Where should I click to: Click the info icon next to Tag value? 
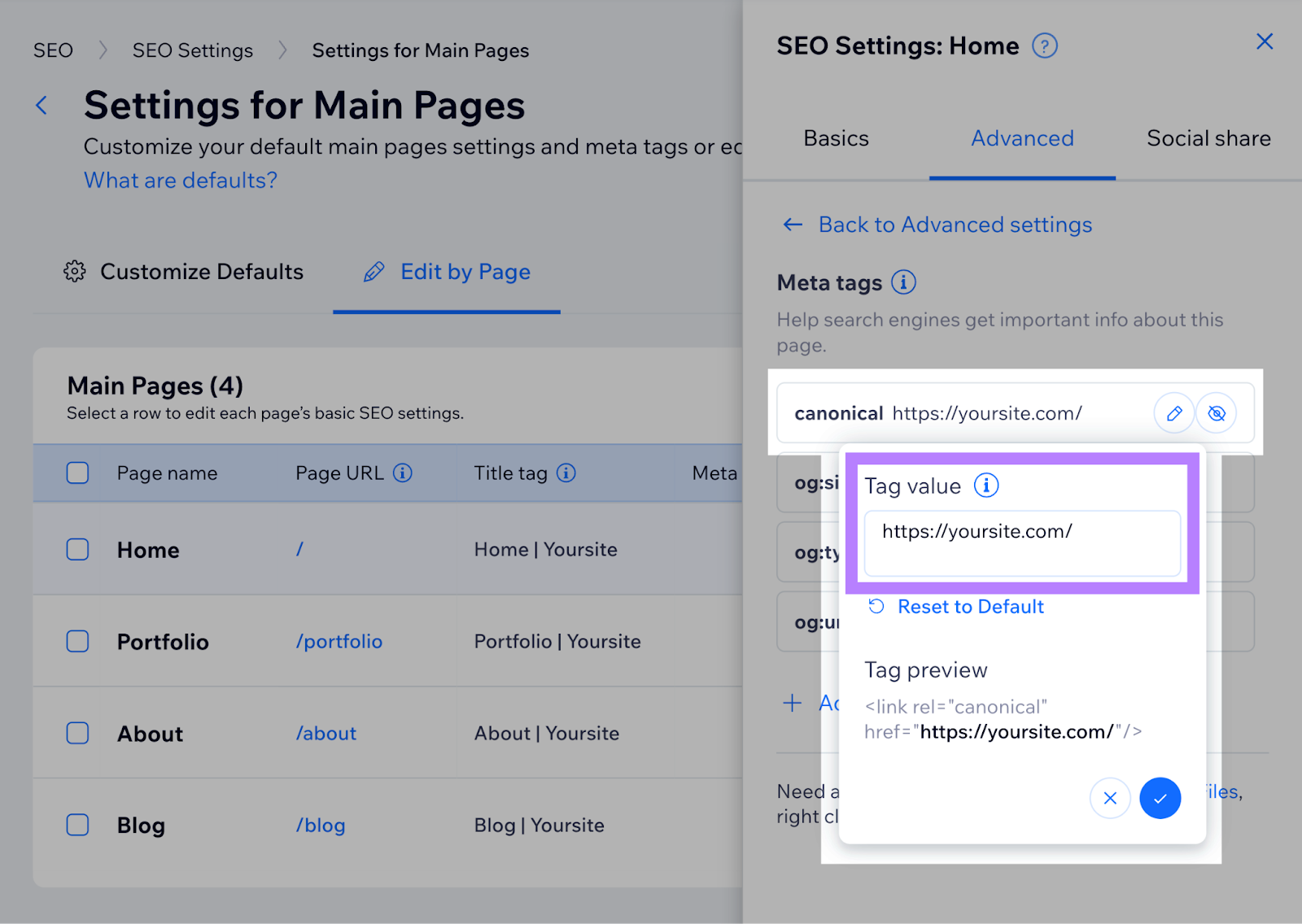point(986,486)
